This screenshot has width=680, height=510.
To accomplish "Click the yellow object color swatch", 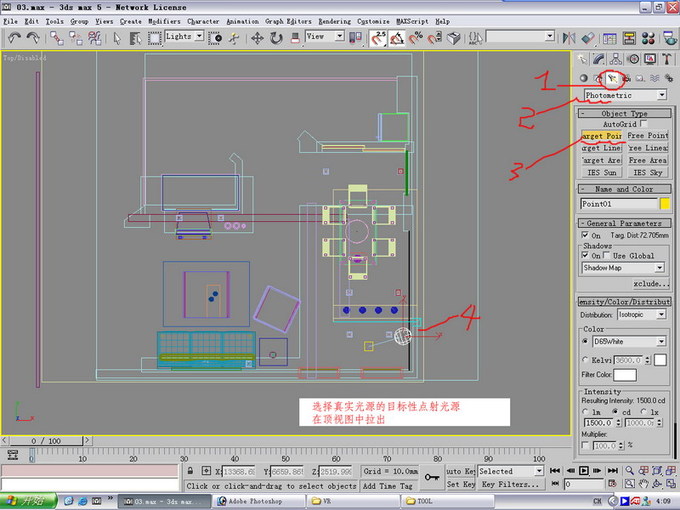I will tap(665, 204).
